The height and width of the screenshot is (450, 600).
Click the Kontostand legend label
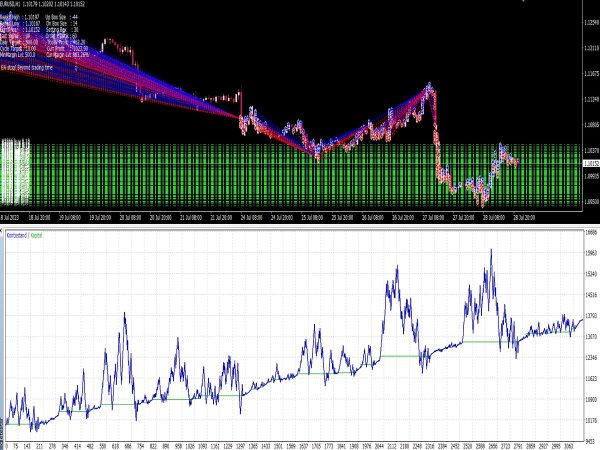16,236
